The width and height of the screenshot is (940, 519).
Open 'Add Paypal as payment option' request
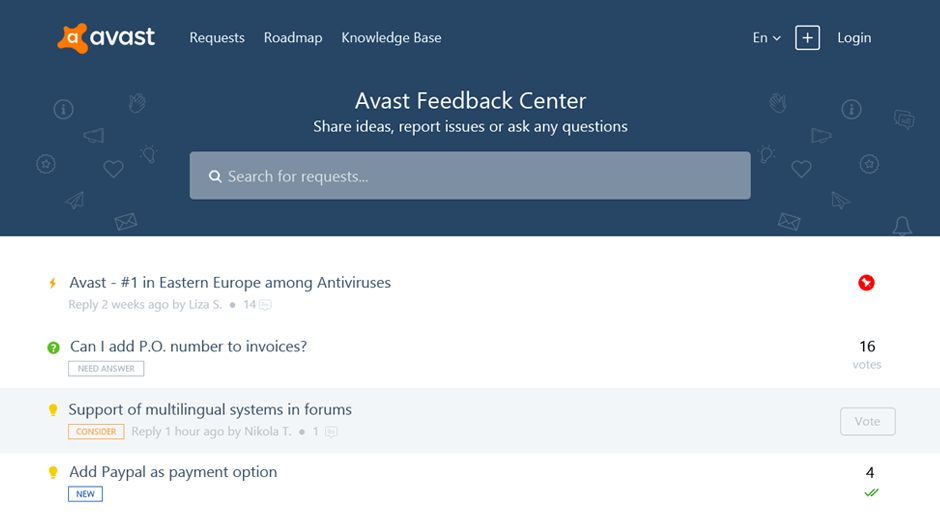[173, 472]
